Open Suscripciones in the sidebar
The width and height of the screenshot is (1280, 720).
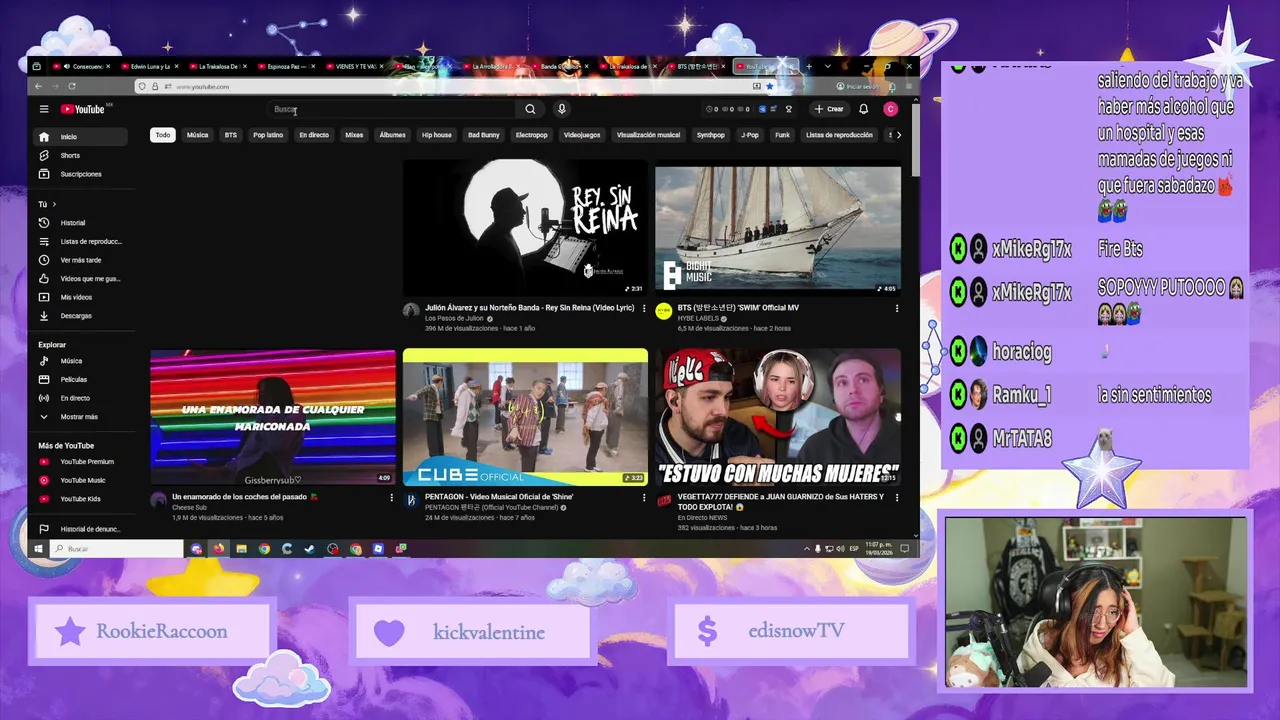(82, 174)
